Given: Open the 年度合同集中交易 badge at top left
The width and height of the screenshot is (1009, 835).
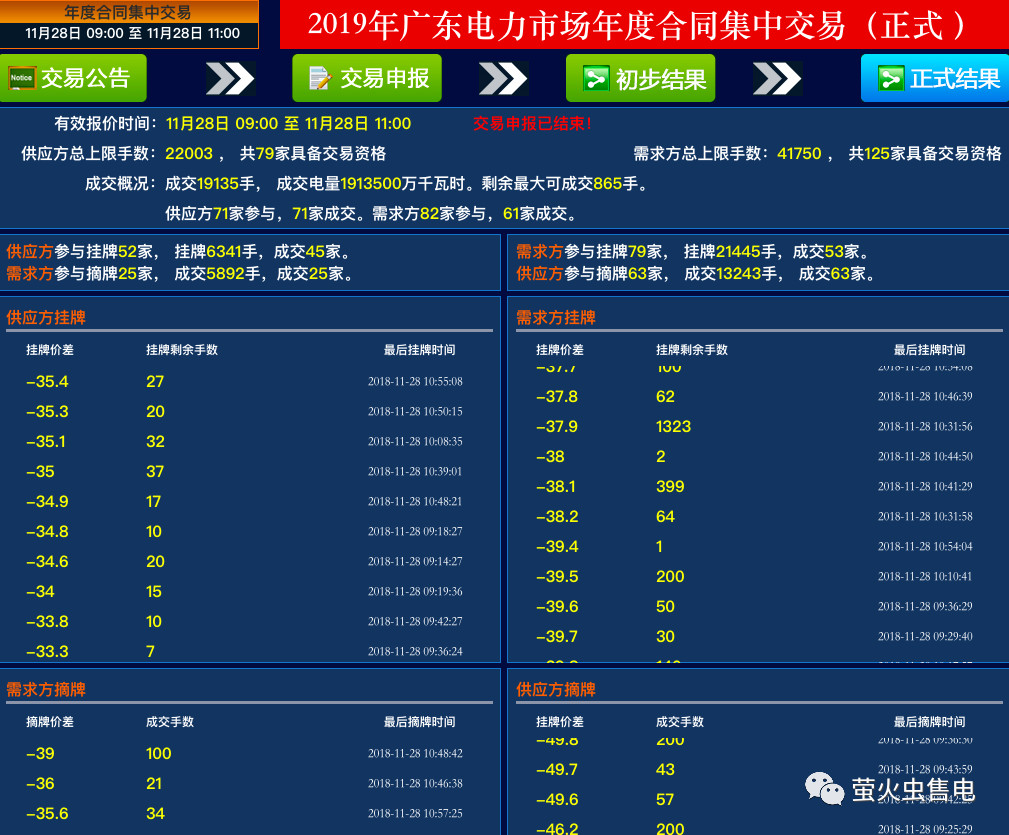Looking at the screenshot, I should (x=130, y=24).
